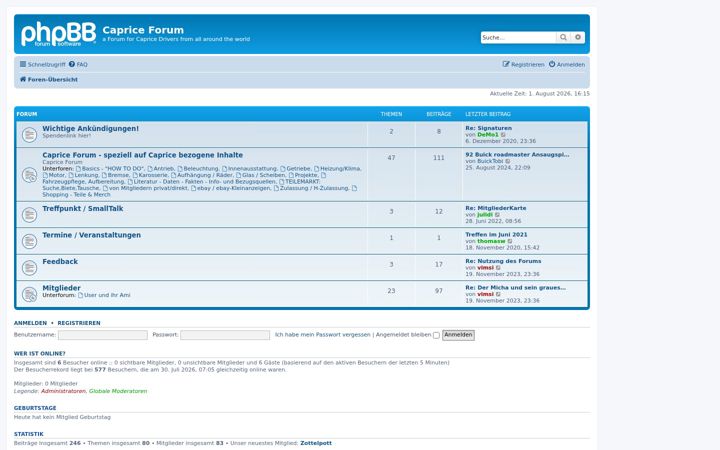Image resolution: width=720 pixels, height=450 pixels.
Task: Click in the Suche search box
Action: pyautogui.click(x=518, y=37)
